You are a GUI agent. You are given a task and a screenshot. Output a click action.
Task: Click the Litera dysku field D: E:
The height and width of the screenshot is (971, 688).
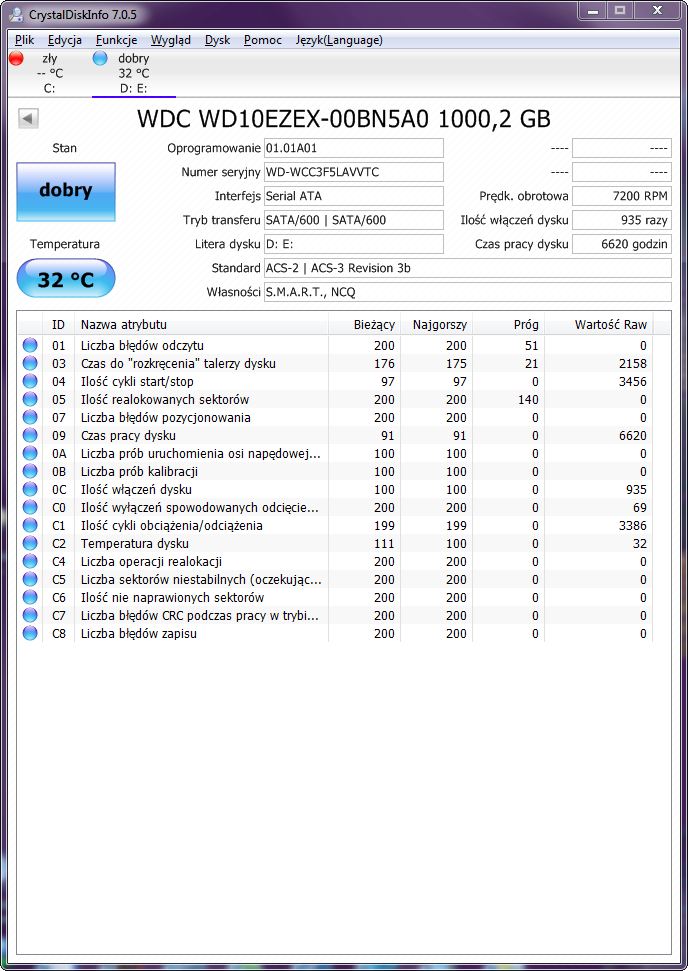point(354,244)
